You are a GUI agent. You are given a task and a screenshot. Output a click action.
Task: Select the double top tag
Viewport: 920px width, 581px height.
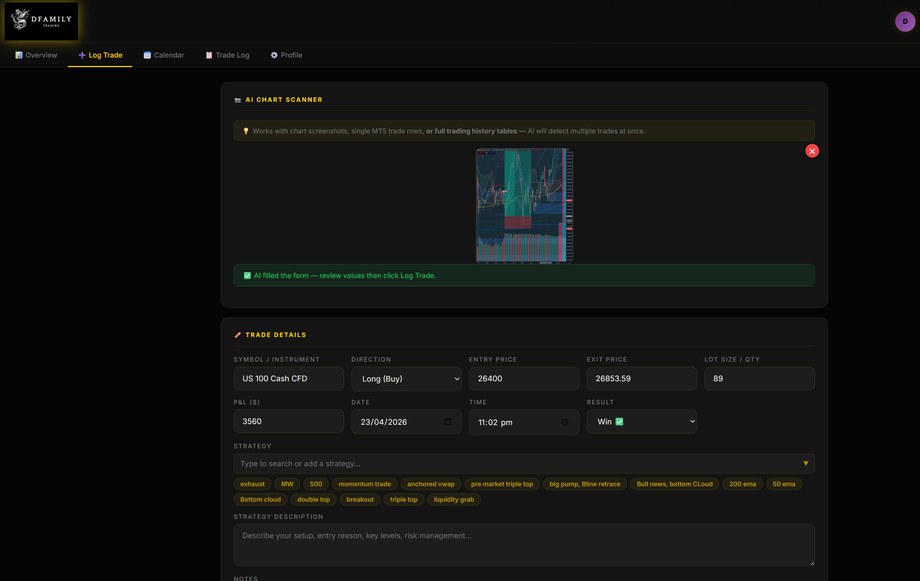click(x=313, y=499)
